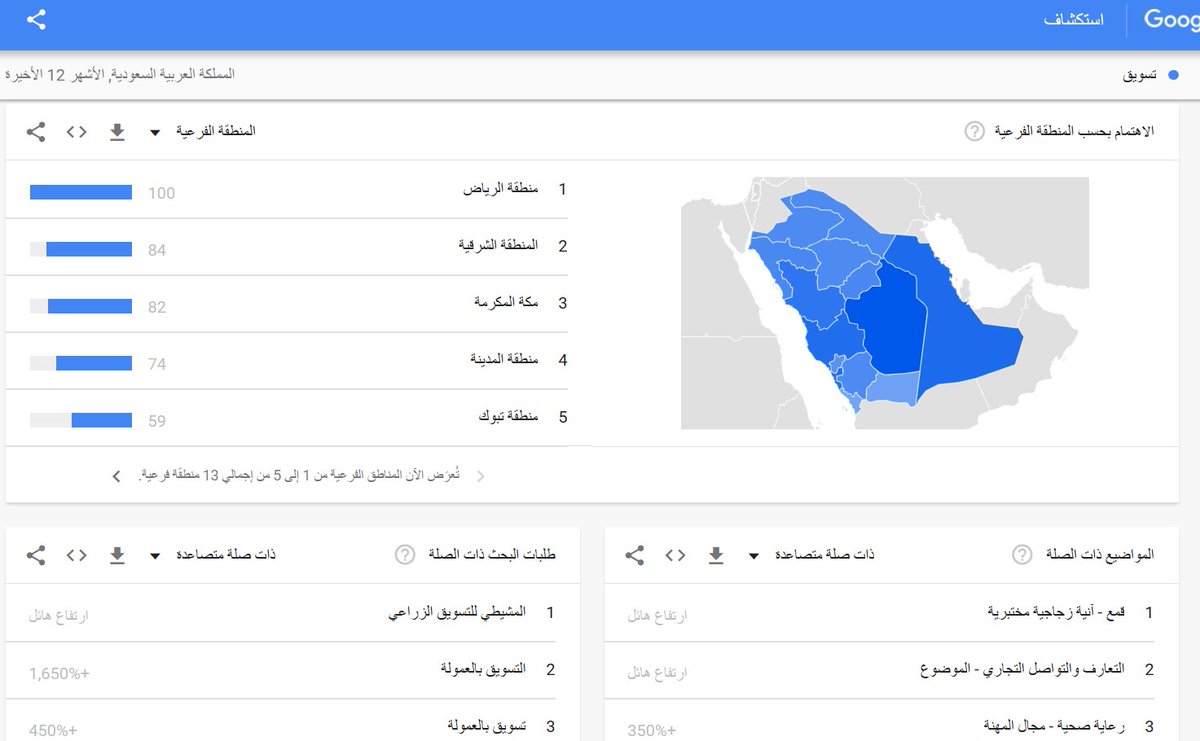Open the topic التعارف والتواصل التجاري
Image resolution: width=1200 pixels, height=741 pixels.
(1023, 670)
